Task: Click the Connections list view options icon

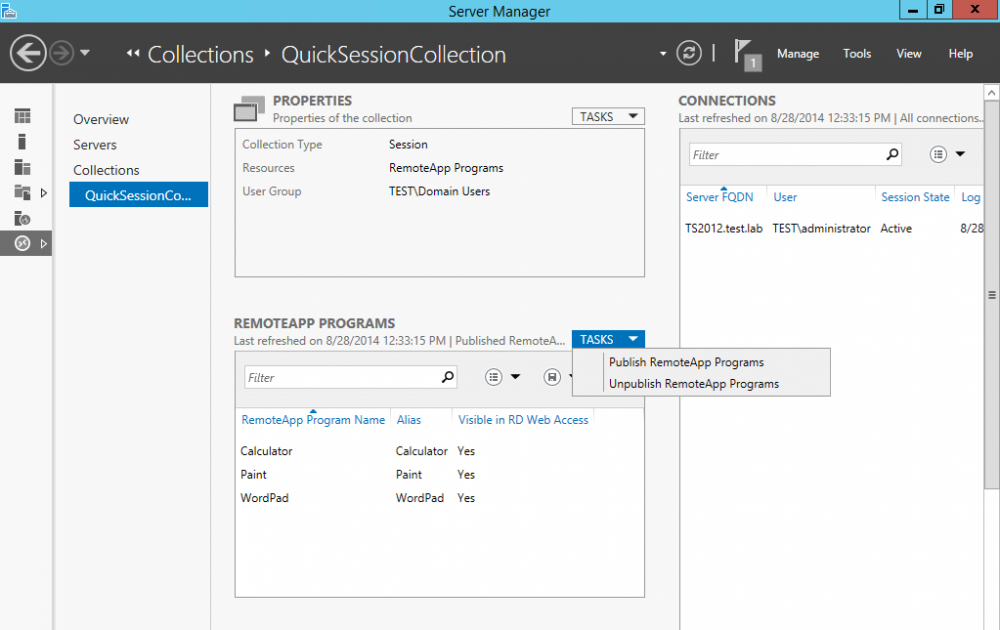Action: [x=938, y=154]
